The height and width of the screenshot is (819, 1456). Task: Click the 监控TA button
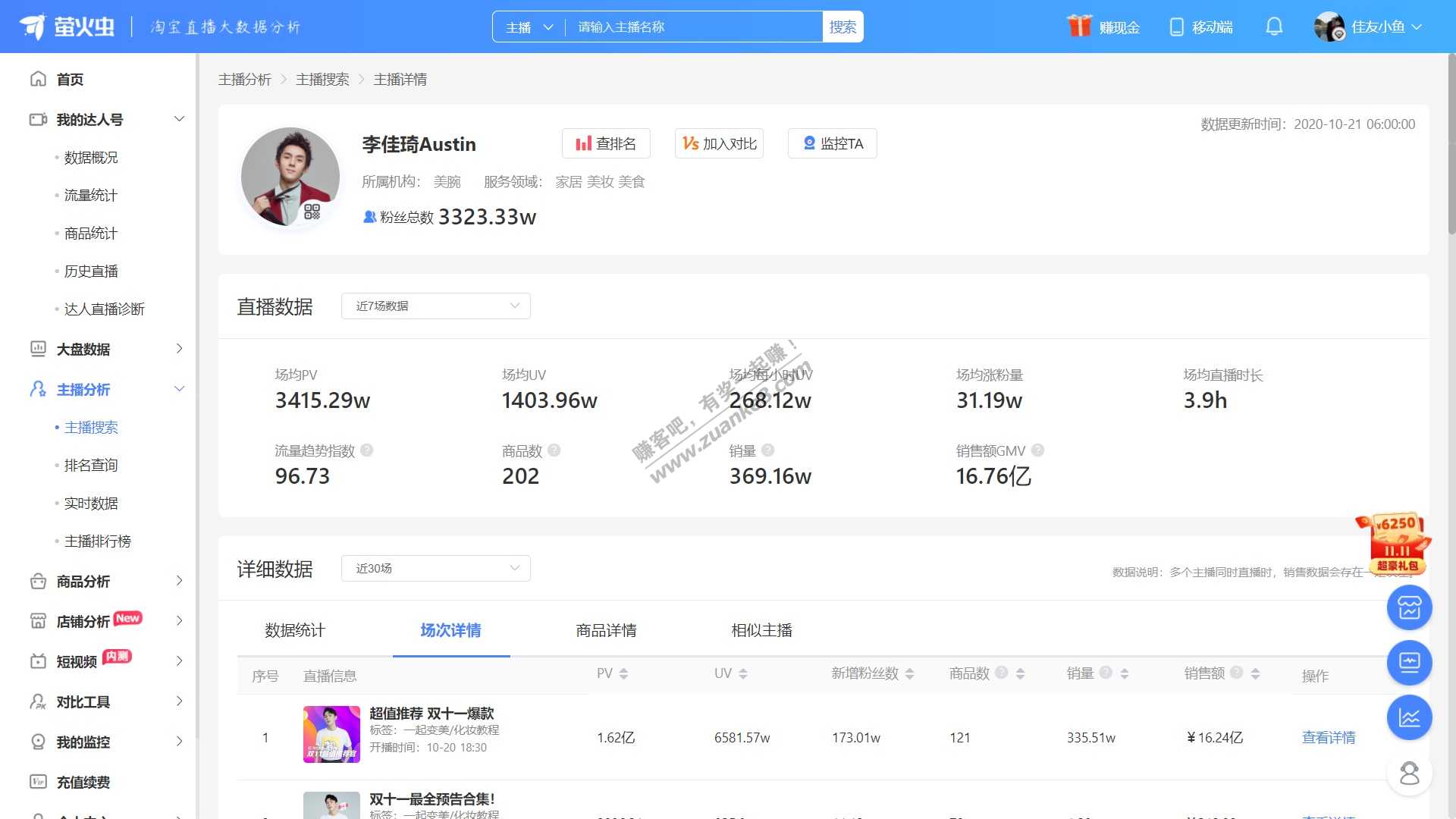pos(833,143)
